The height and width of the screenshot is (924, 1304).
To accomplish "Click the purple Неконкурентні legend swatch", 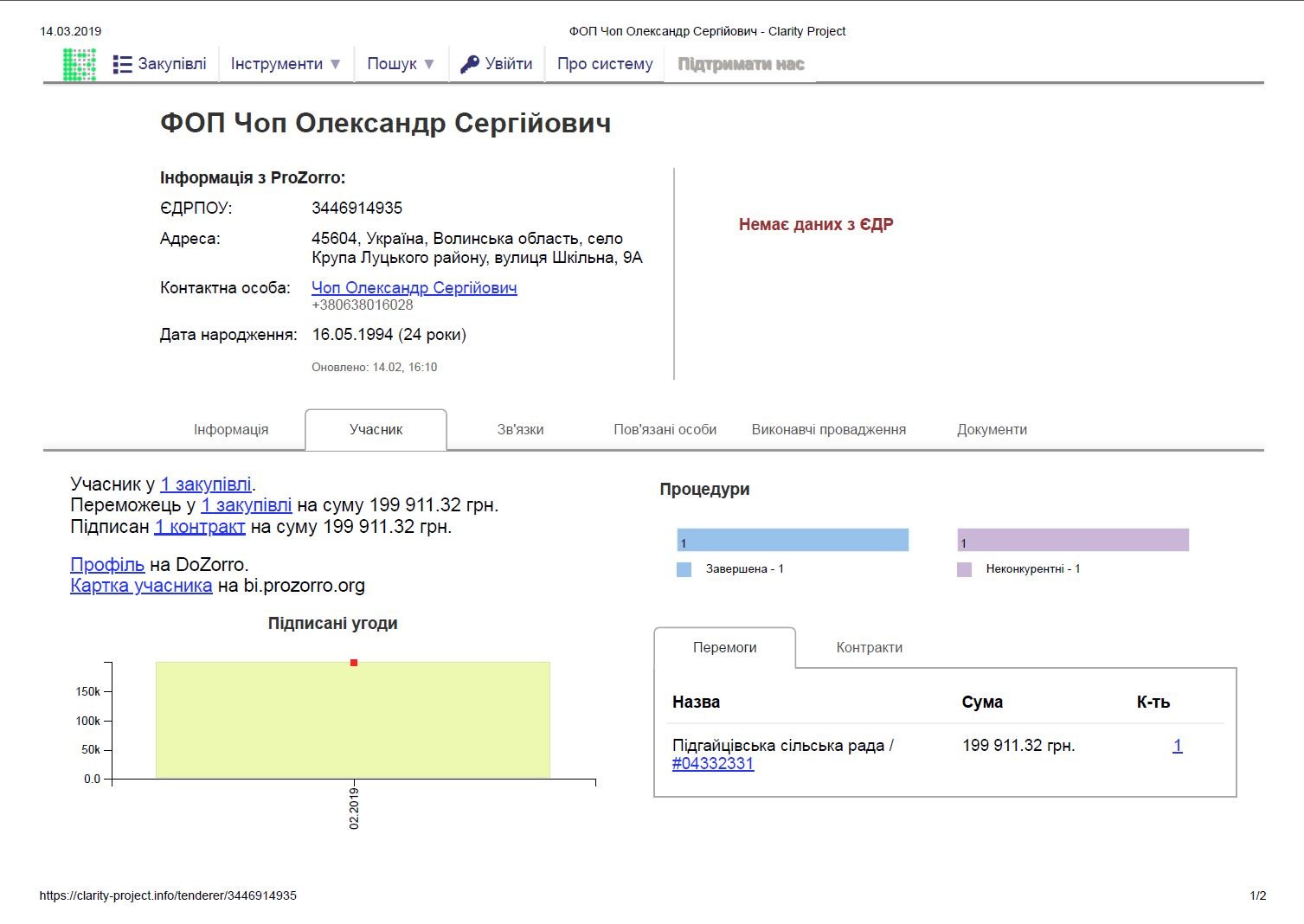I will click(x=964, y=569).
